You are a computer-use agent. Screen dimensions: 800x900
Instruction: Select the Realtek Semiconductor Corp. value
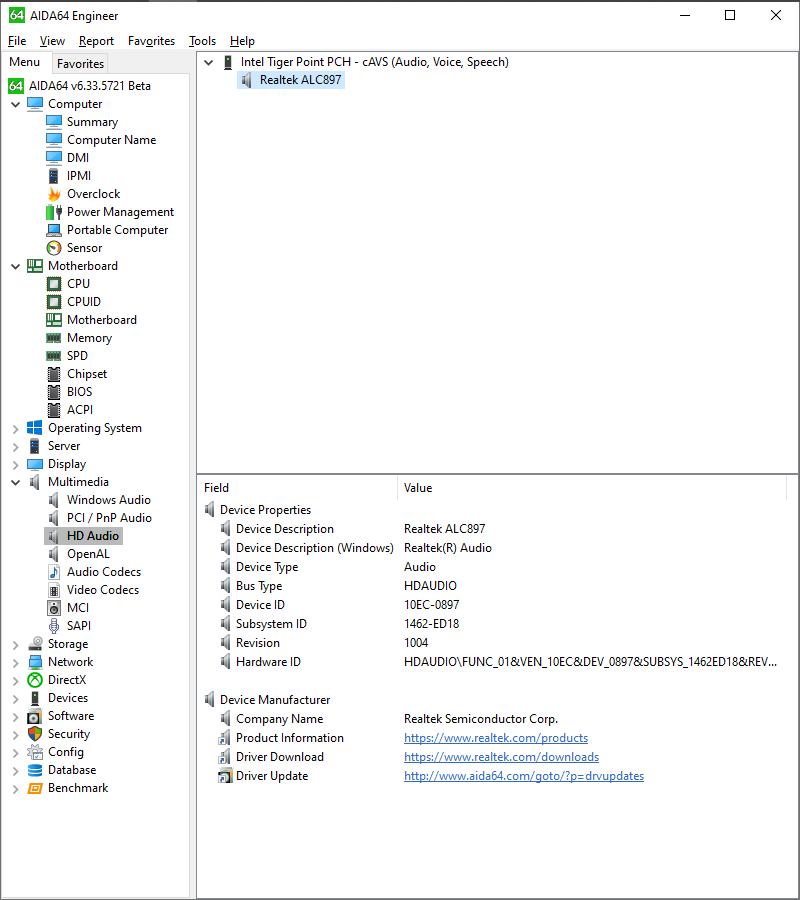(x=481, y=719)
